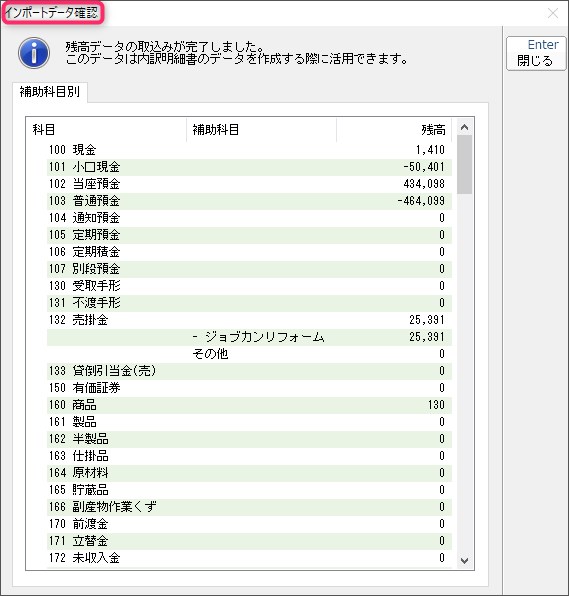Viewport: 569px width, 596px height.
Task: Select the 補助科目別 tab
Action: pos(50,92)
